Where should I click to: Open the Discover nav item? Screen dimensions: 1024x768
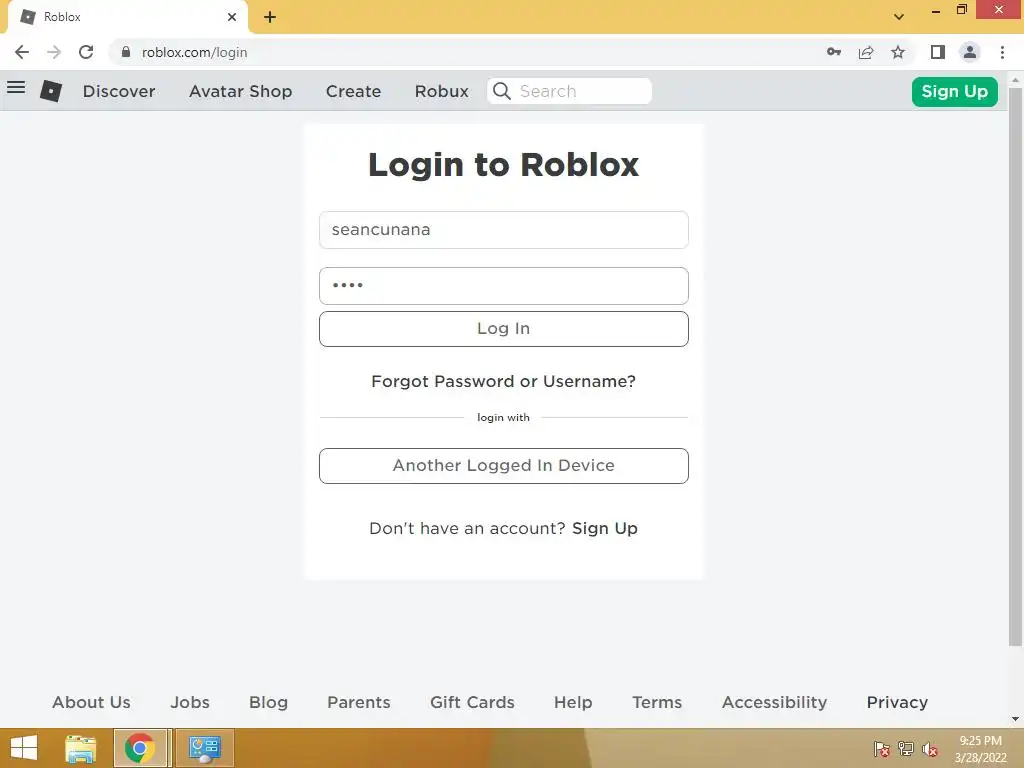[x=119, y=91]
